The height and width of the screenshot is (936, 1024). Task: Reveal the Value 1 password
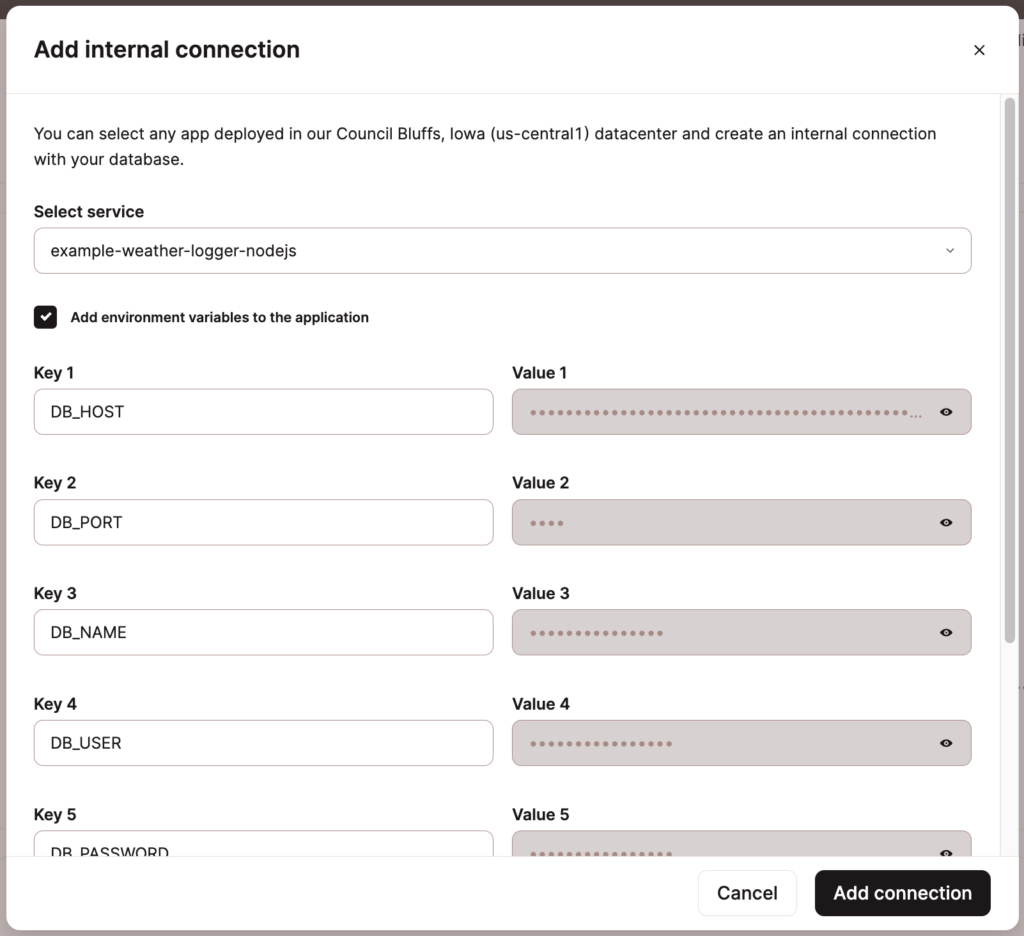[x=946, y=411]
